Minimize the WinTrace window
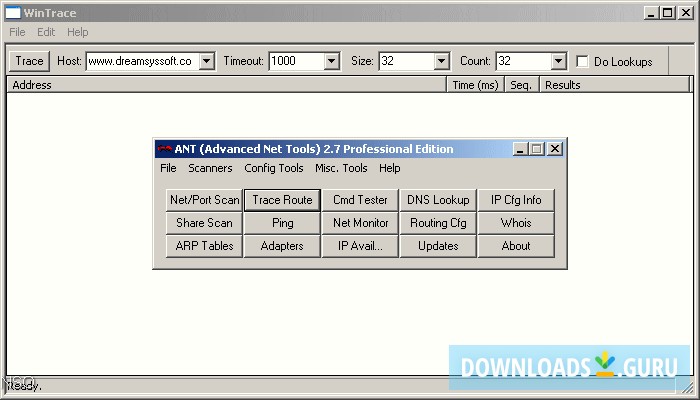700x400 pixels. pyautogui.click(x=652, y=13)
